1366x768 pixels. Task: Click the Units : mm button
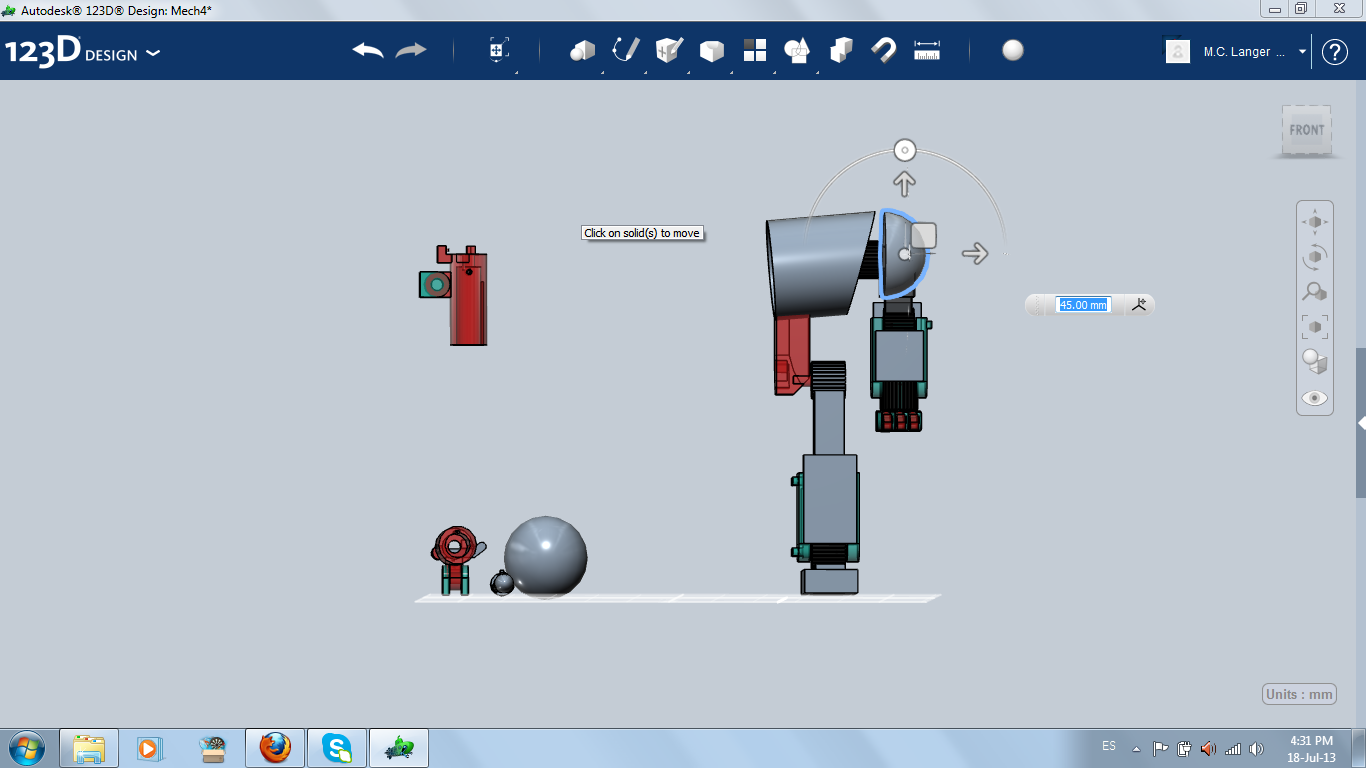tap(1299, 694)
